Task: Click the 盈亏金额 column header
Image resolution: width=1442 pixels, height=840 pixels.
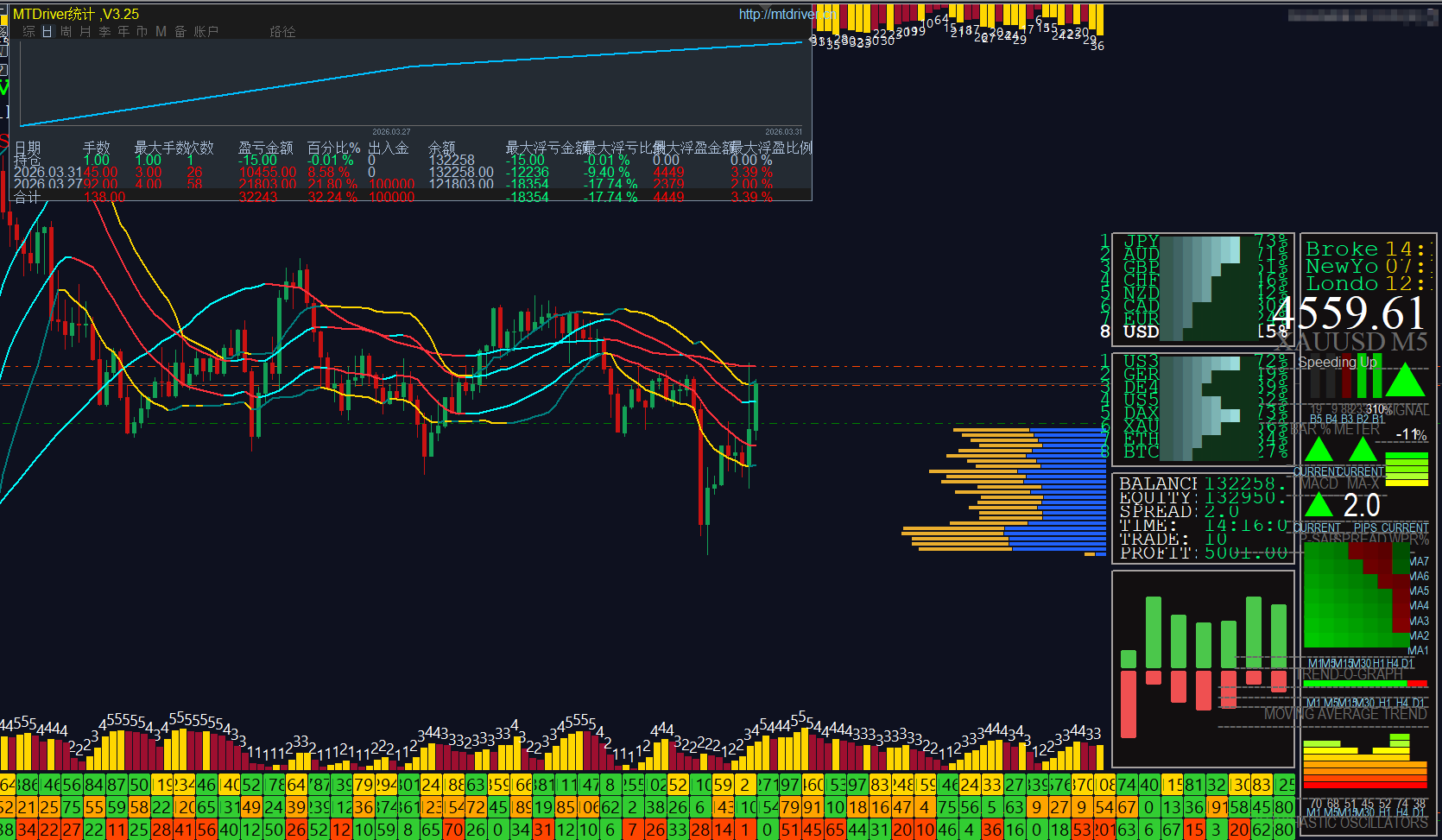Action: pos(265,148)
